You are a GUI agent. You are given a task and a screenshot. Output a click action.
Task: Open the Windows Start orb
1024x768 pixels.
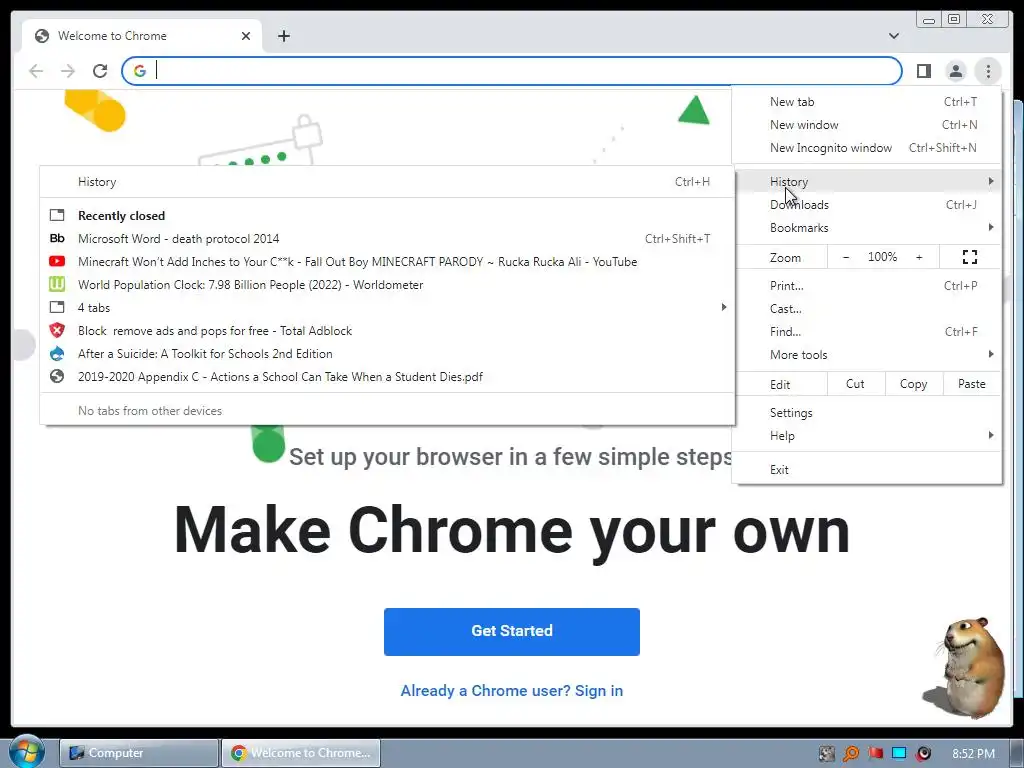click(26, 752)
